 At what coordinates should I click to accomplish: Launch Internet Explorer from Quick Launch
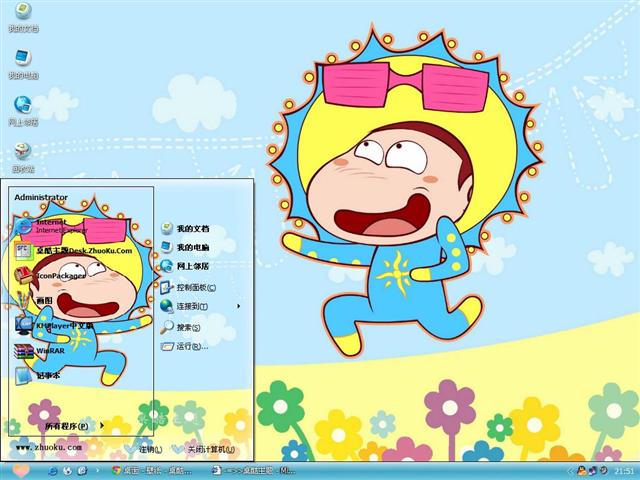tap(52, 471)
